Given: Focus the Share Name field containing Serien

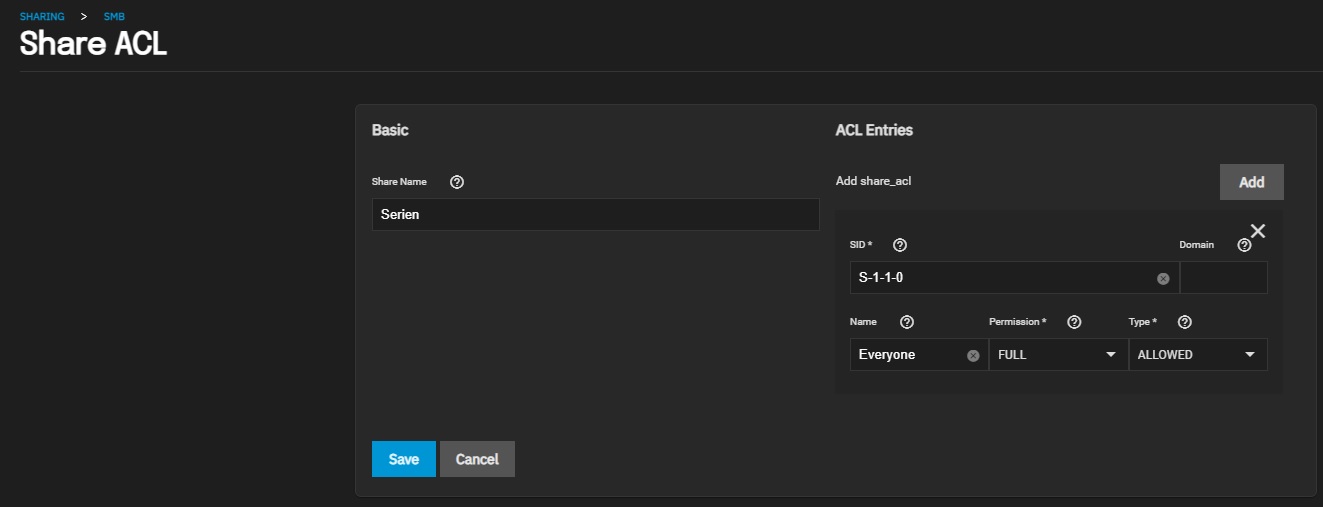Looking at the screenshot, I should coord(595,214).
